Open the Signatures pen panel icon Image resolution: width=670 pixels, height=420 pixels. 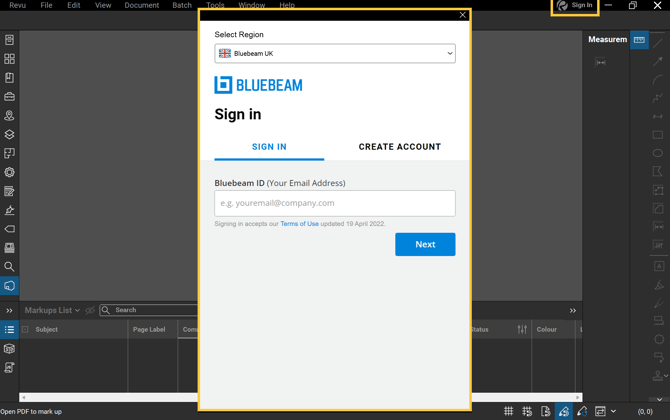(9, 210)
